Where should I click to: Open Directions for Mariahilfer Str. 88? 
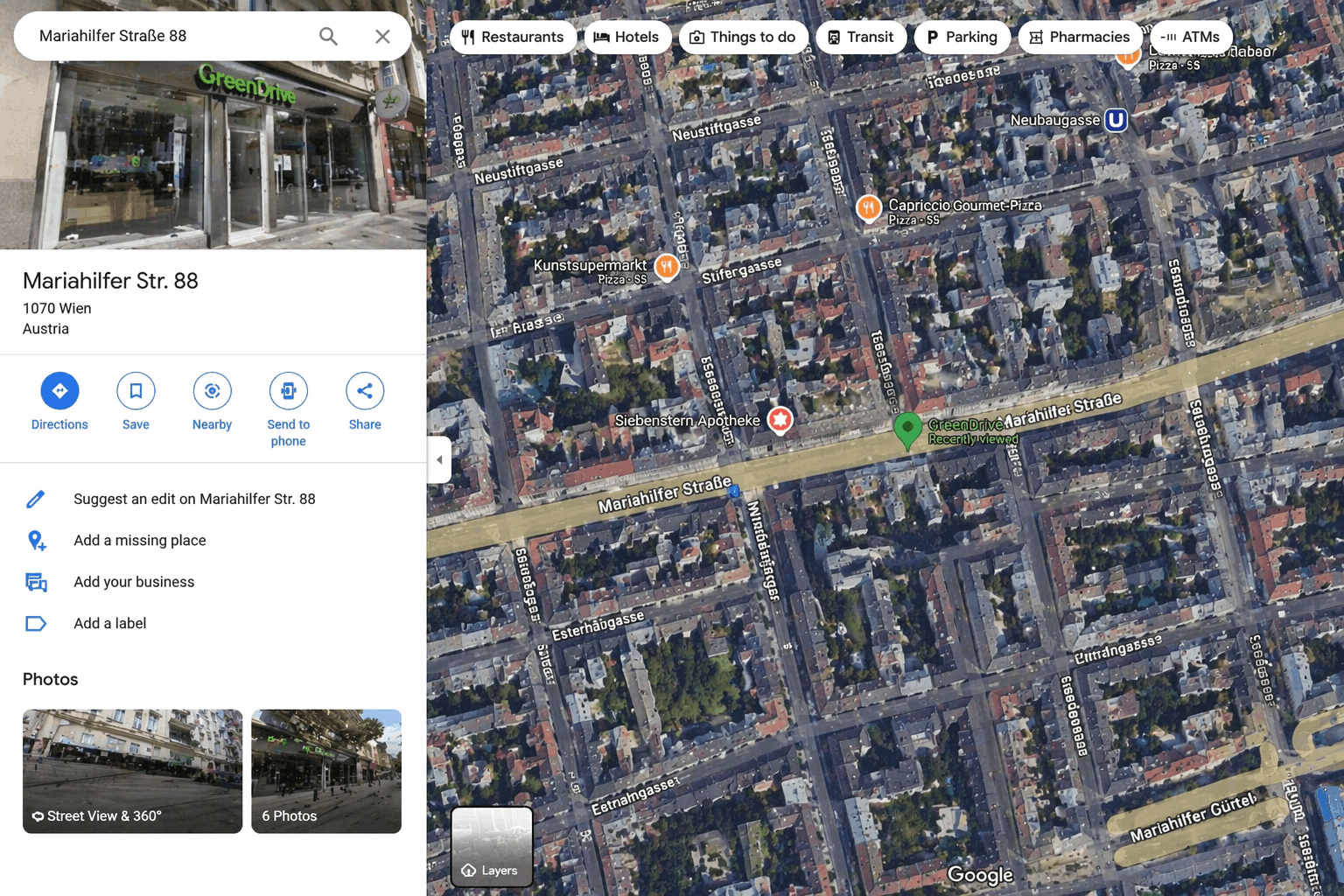click(x=59, y=390)
